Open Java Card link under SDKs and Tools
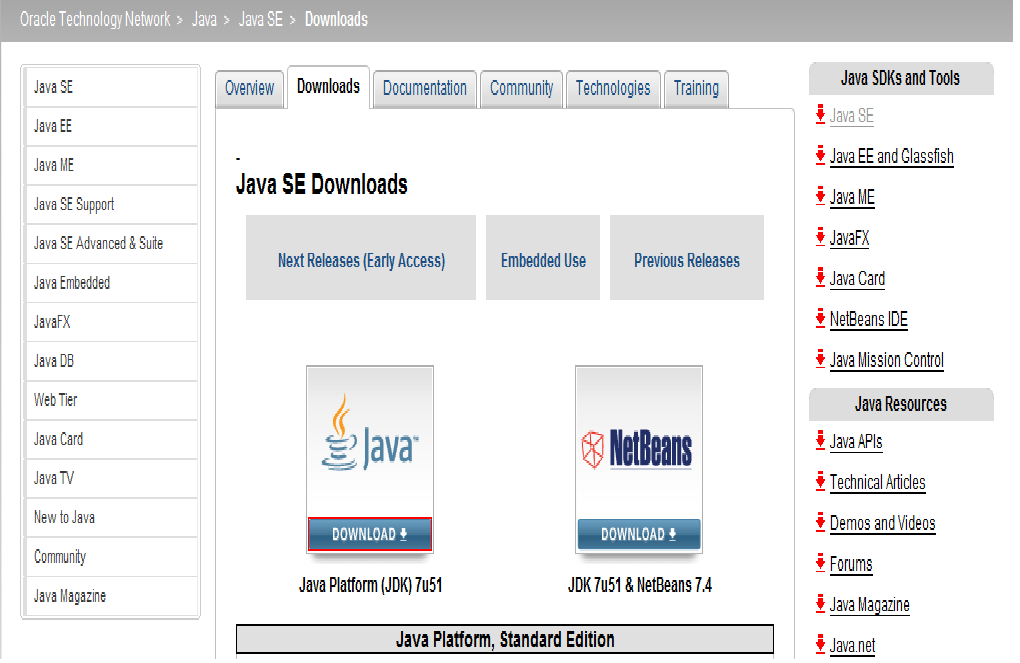1020x663 pixels. [x=857, y=279]
